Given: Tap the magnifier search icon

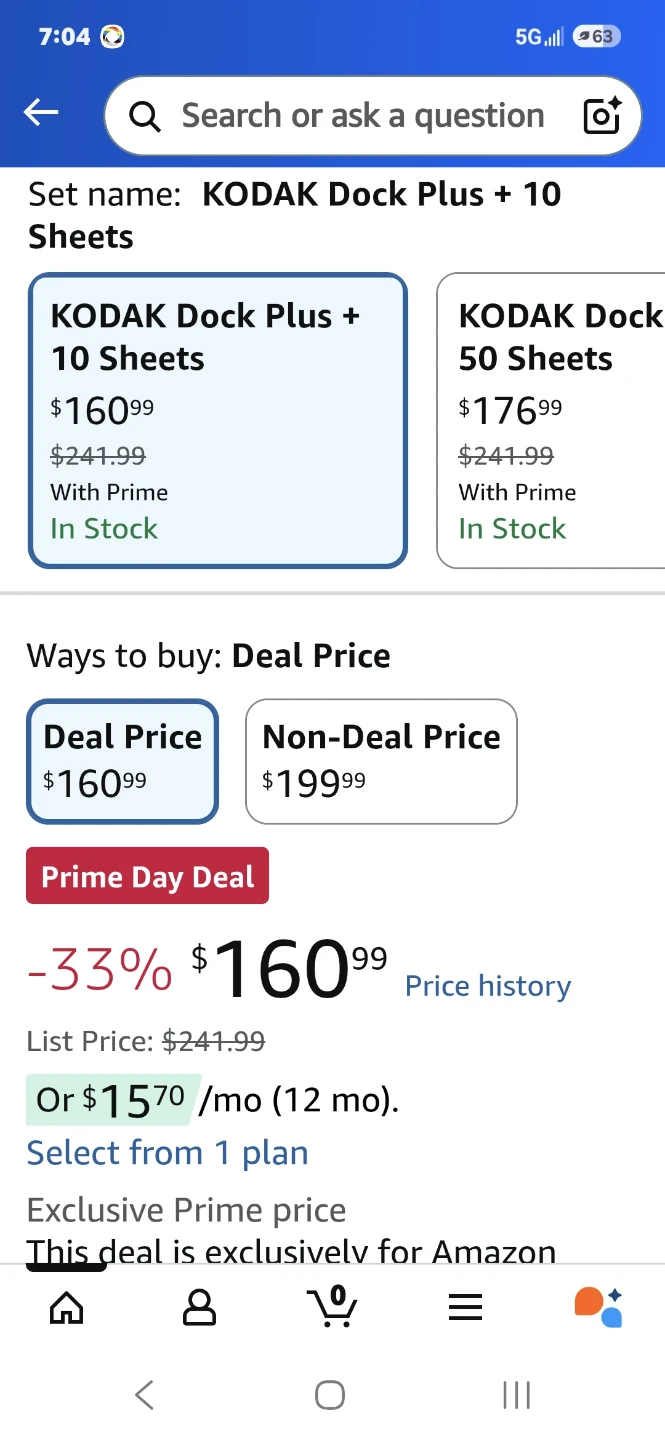Looking at the screenshot, I should point(145,117).
